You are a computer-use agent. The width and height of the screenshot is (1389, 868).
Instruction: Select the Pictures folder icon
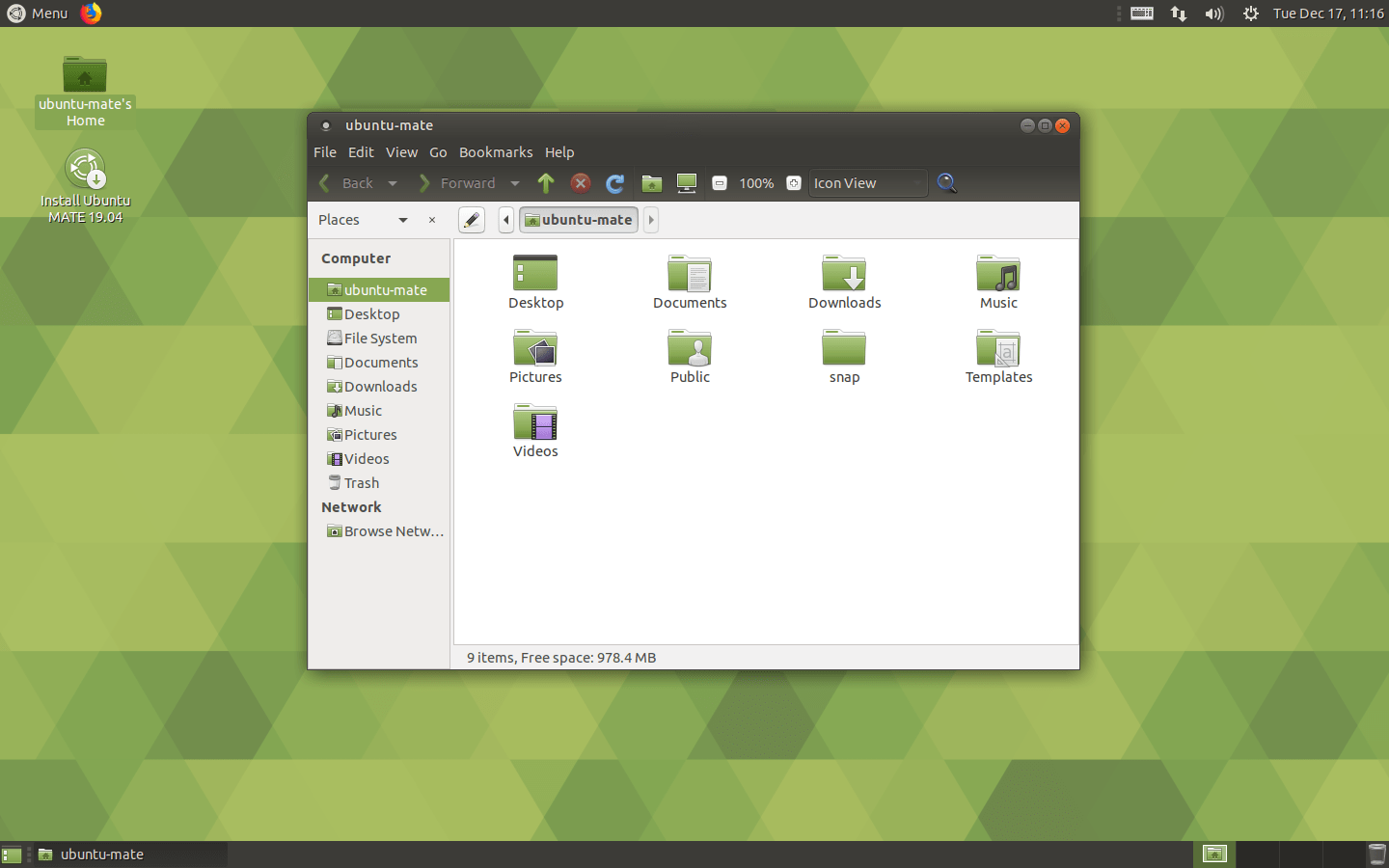pyautogui.click(x=535, y=347)
